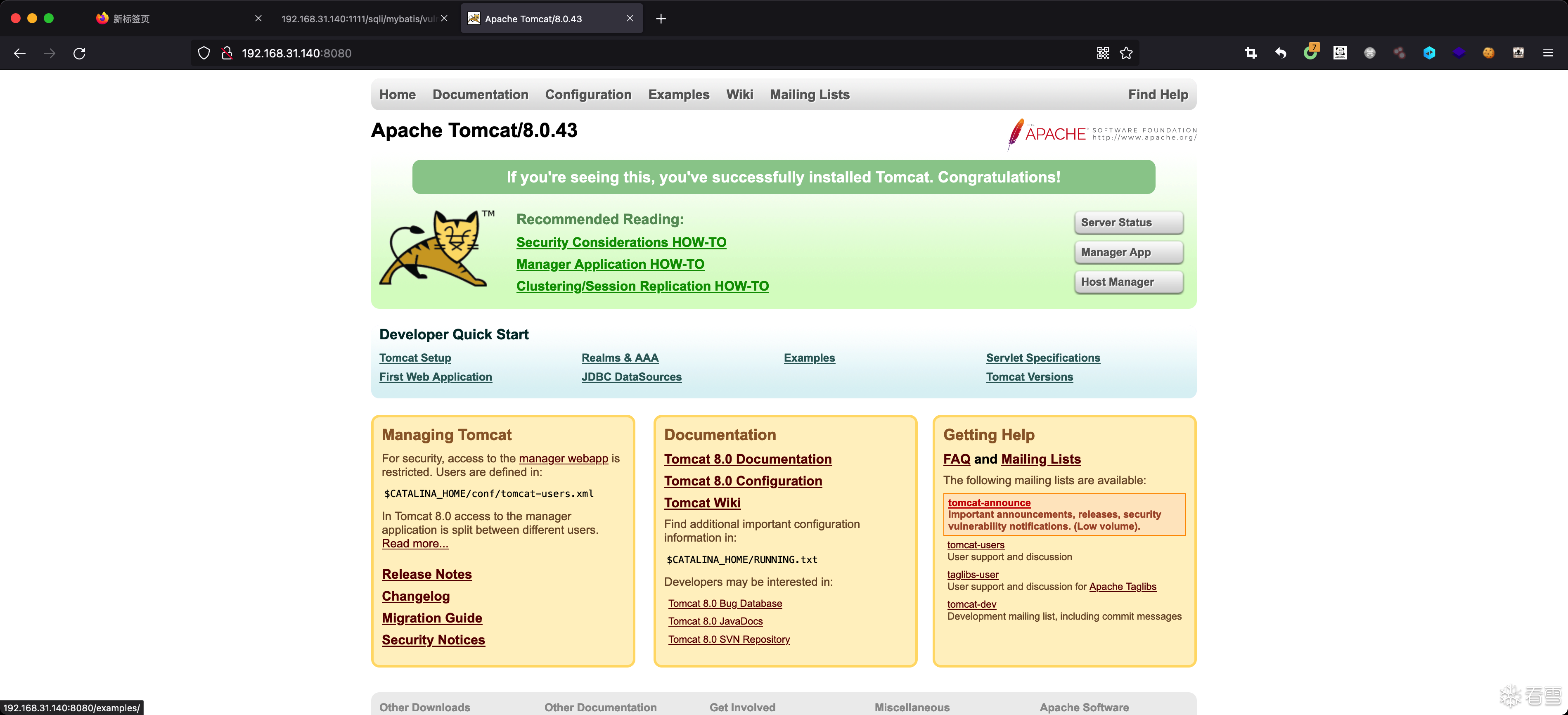Reload the current page
The width and height of the screenshot is (1568, 715).
coord(79,53)
